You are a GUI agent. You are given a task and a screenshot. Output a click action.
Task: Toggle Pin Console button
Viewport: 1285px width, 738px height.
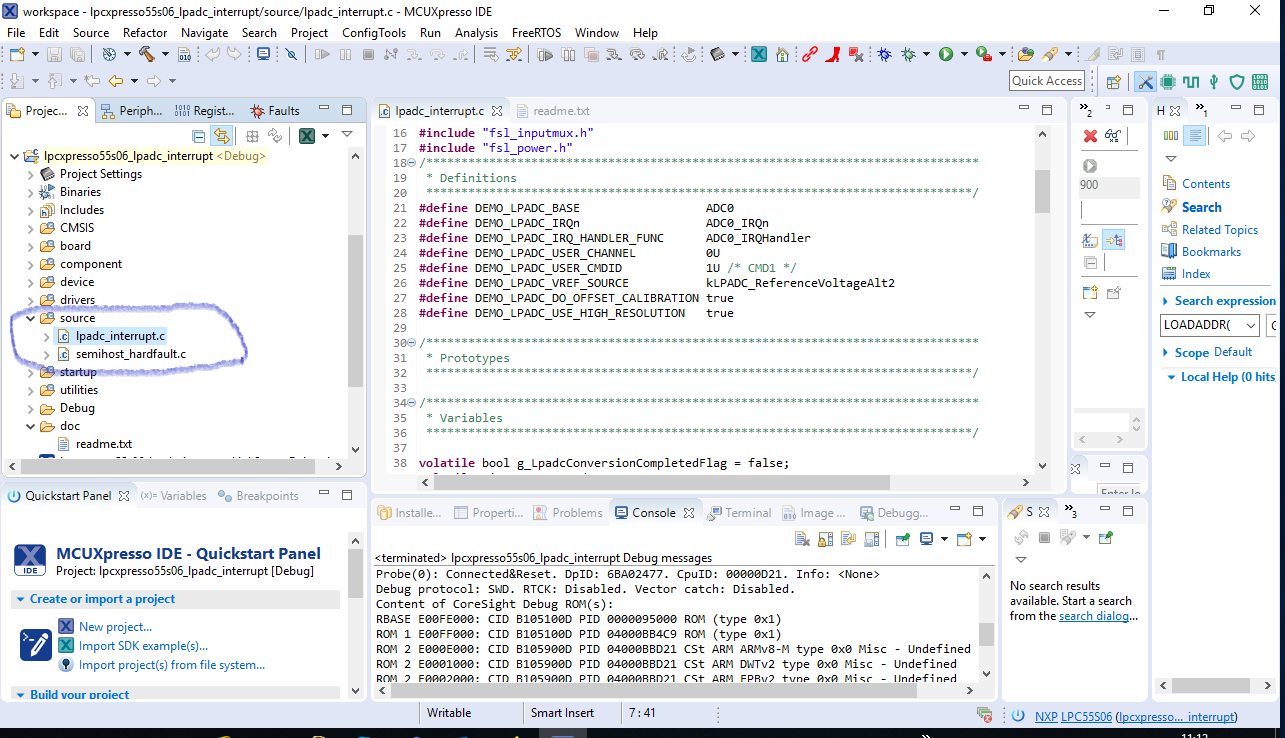tap(902, 539)
